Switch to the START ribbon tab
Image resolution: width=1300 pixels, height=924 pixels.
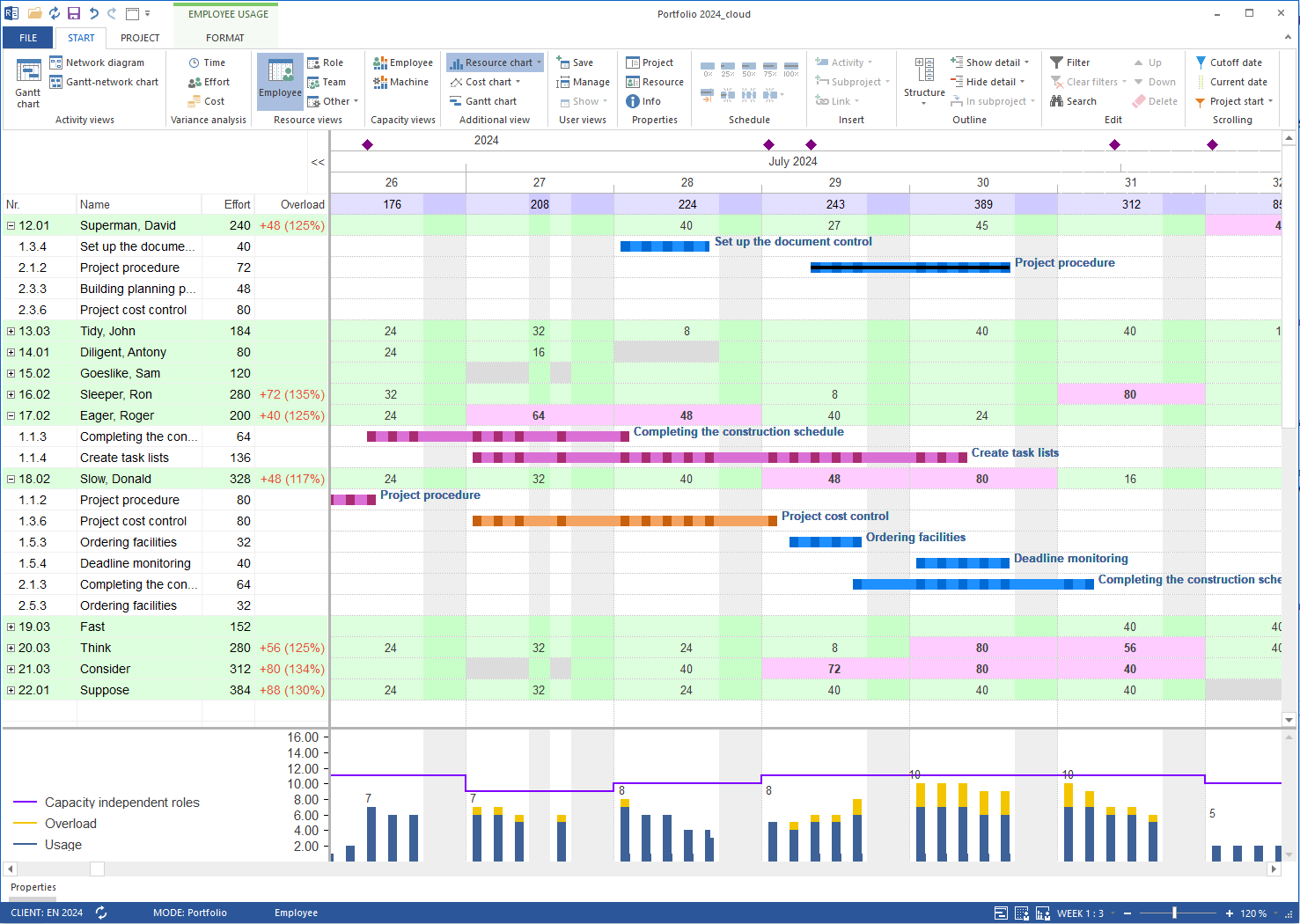pyautogui.click(x=81, y=38)
